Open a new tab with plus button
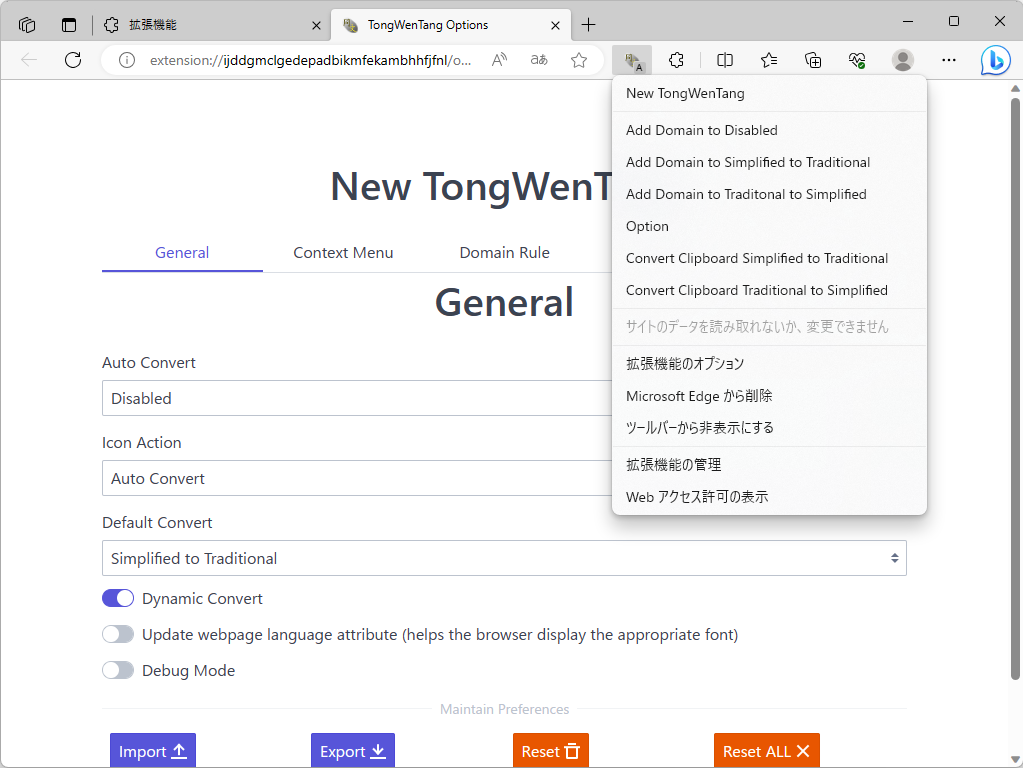This screenshot has height=768, width=1023. pyautogui.click(x=588, y=25)
